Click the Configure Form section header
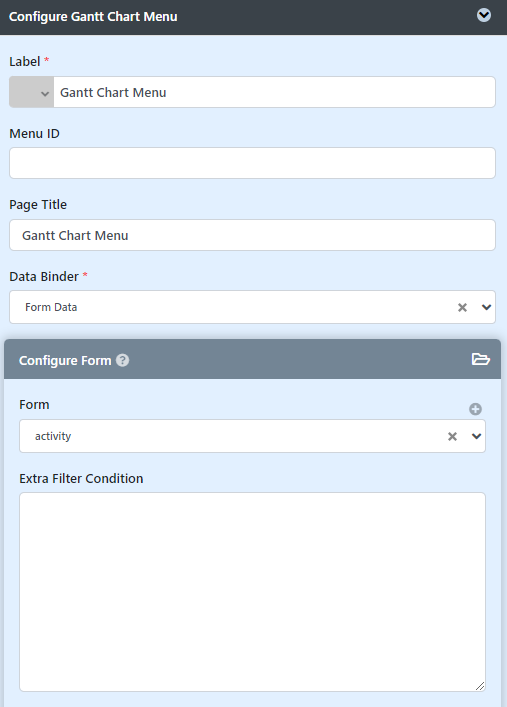The height and width of the screenshot is (707, 507). point(252,359)
